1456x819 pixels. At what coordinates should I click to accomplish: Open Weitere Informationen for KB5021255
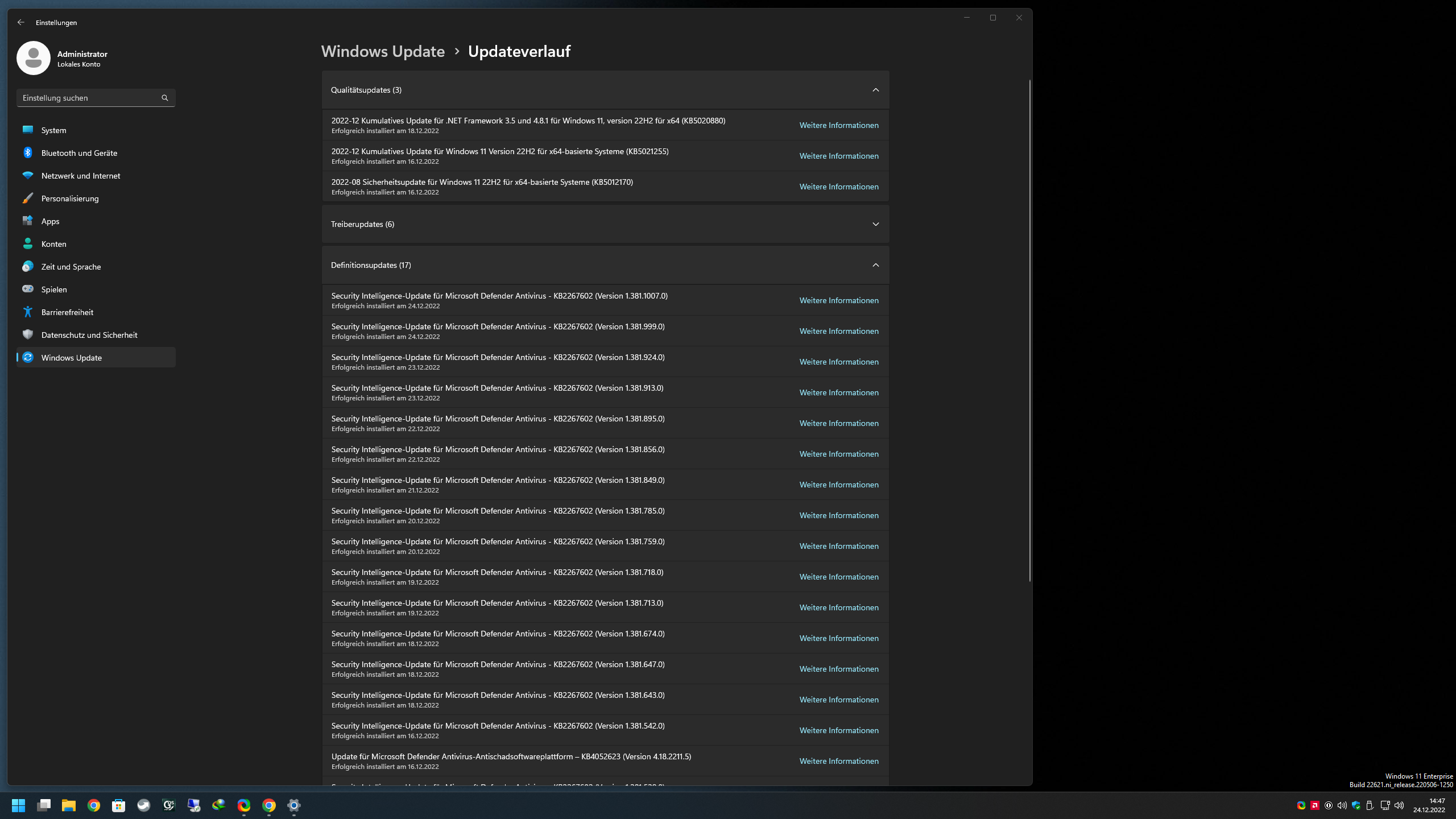pyautogui.click(x=838, y=156)
